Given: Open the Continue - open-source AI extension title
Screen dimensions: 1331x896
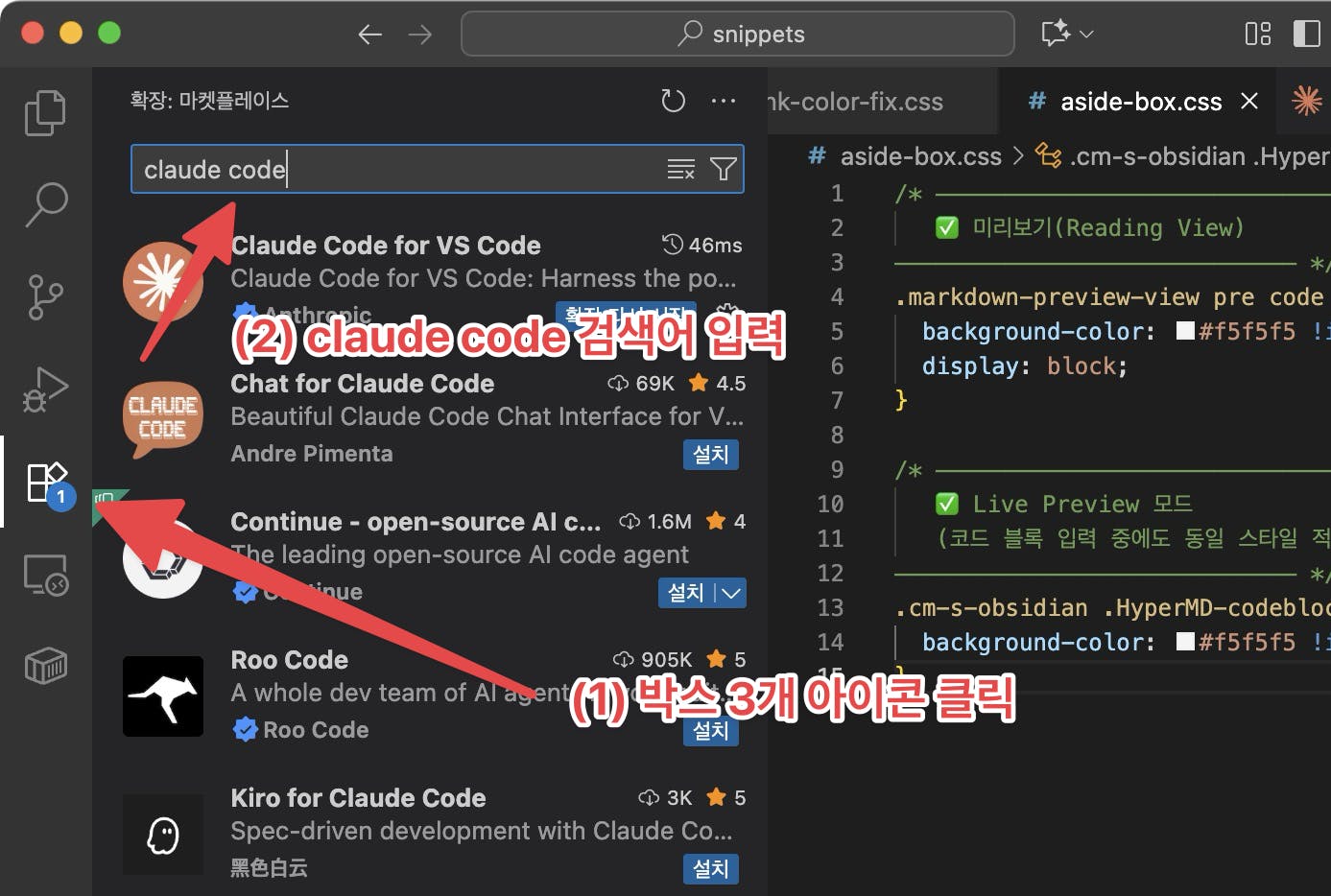Looking at the screenshot, I should [x=416, y=522].
